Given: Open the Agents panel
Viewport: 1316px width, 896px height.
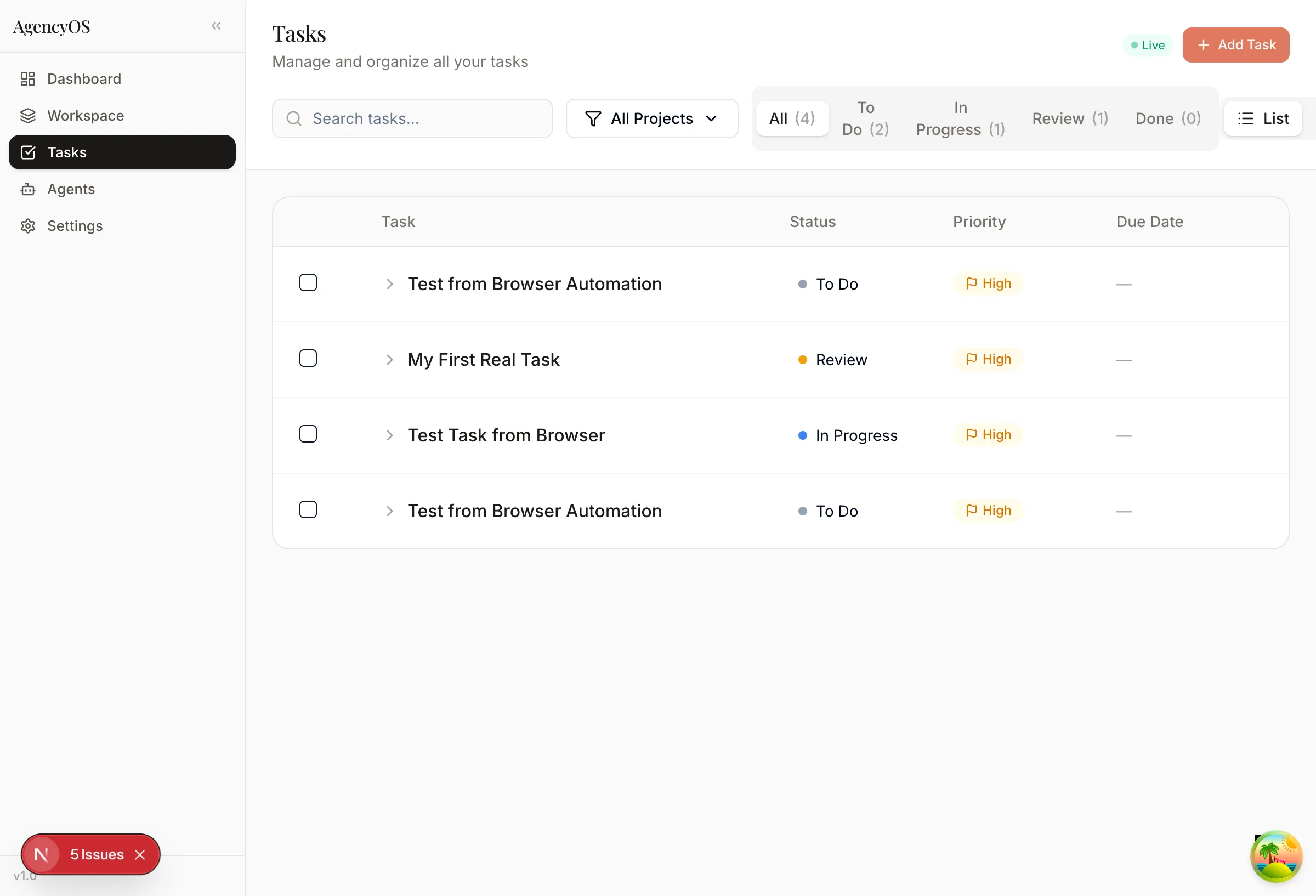Looking at the screenshot, I should pos(71,189).
